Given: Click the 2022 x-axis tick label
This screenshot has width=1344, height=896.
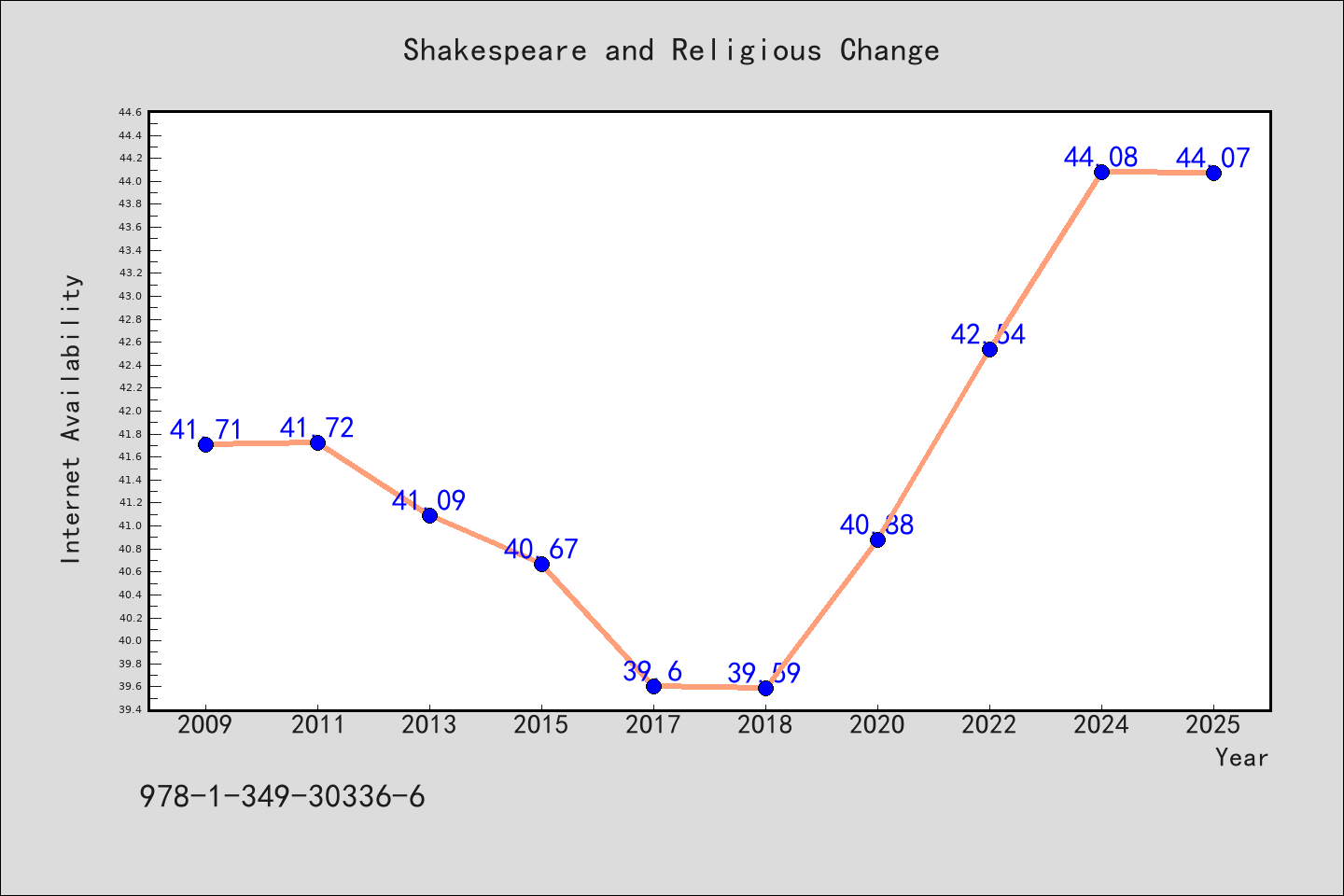Looking at the screenshot, I should tap(989, 725).
